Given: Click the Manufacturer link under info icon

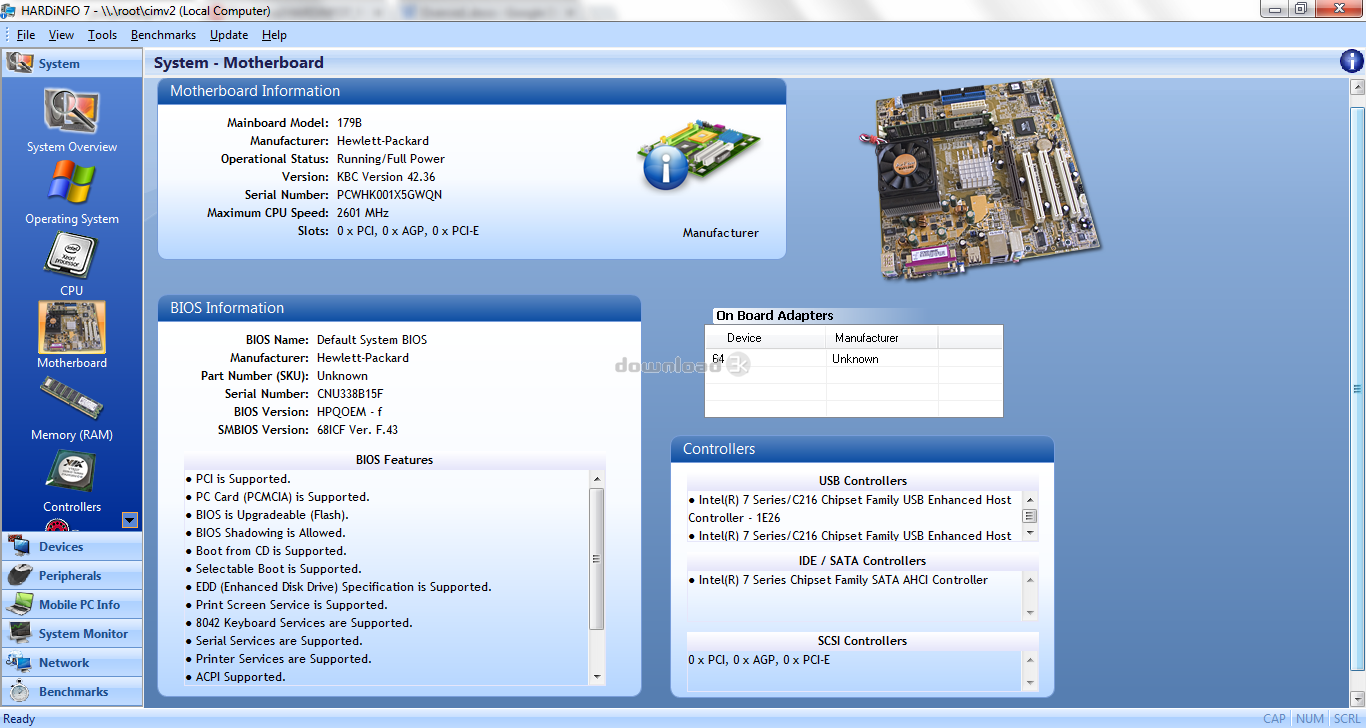Looking at the screenshot, I should pyautogui.click(x=720, y=233).
